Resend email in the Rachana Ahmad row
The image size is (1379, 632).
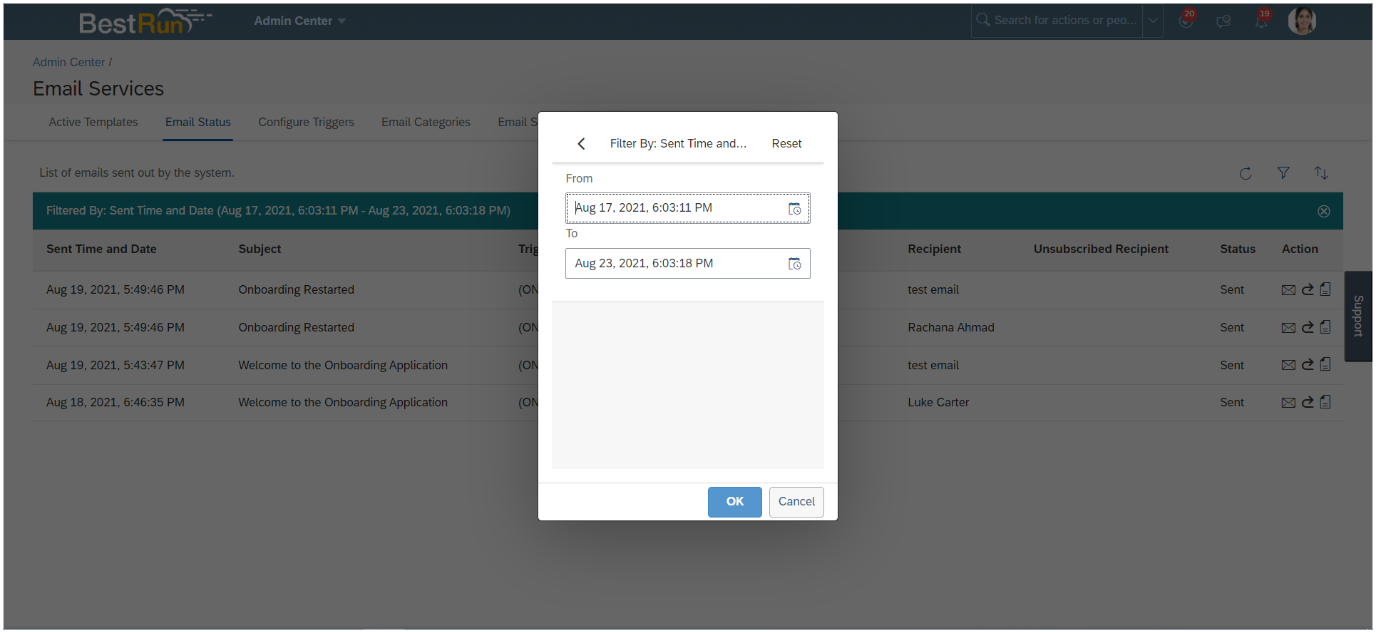click(x=1307, y=327)
